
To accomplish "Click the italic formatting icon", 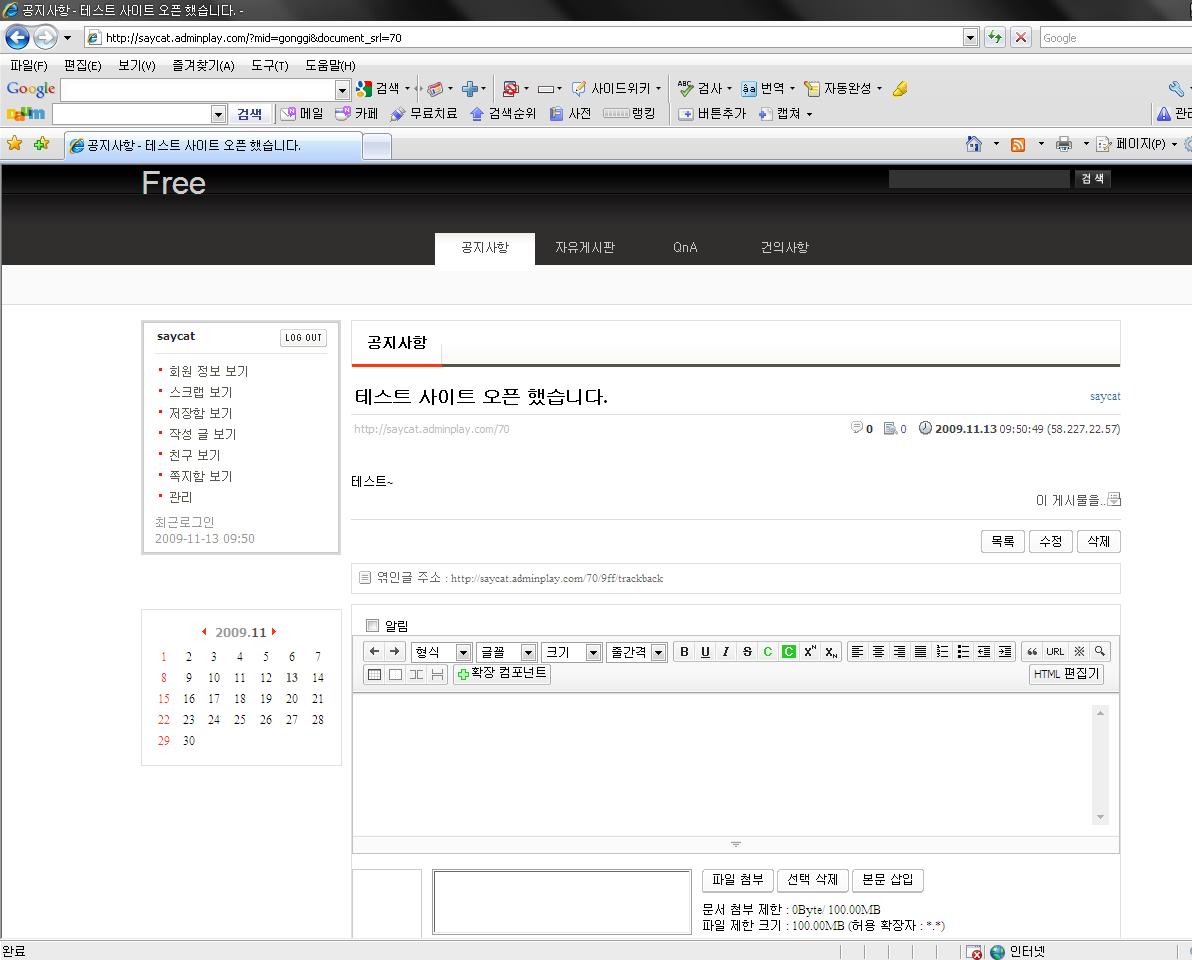I will [x=726, y=652].
